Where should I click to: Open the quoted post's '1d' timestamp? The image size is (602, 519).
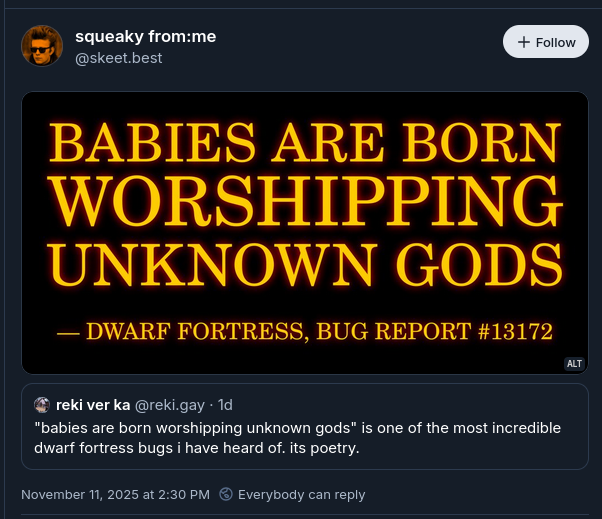click(225, 405)
